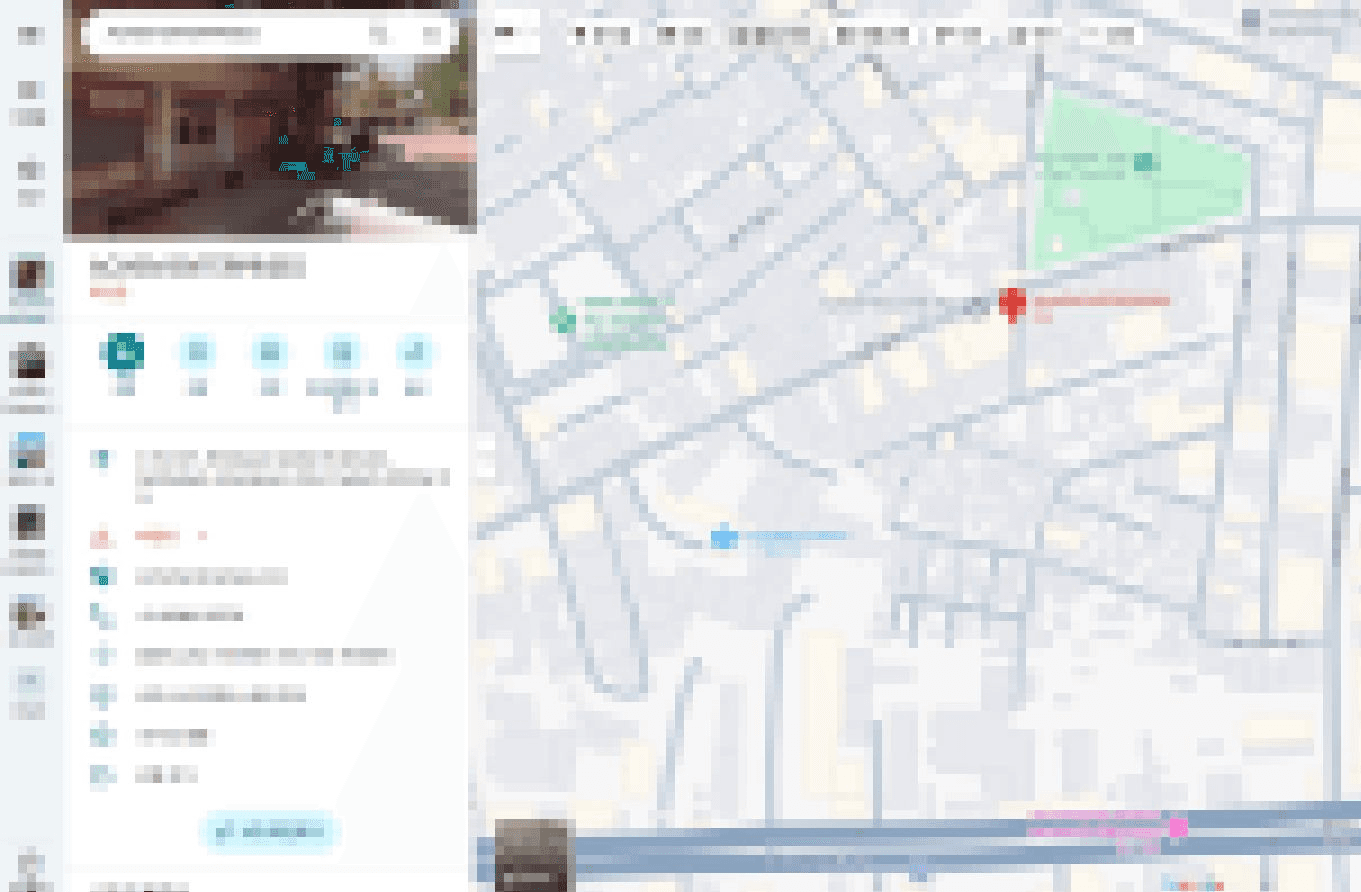Clear the search with the X icon
Image resolution: width=1361 pixels, height=892 pixels.
(431, 34)
